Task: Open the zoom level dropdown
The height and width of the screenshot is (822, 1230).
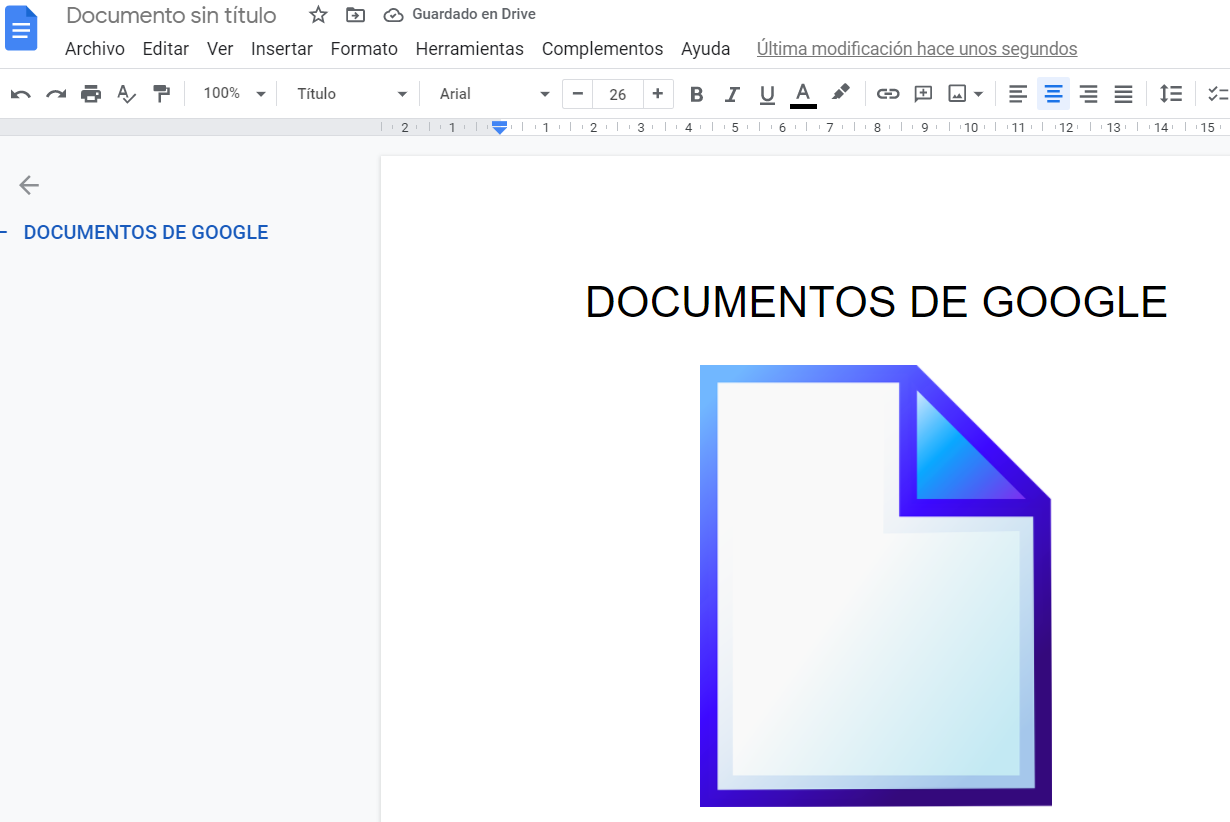Action: pos(231,93)
